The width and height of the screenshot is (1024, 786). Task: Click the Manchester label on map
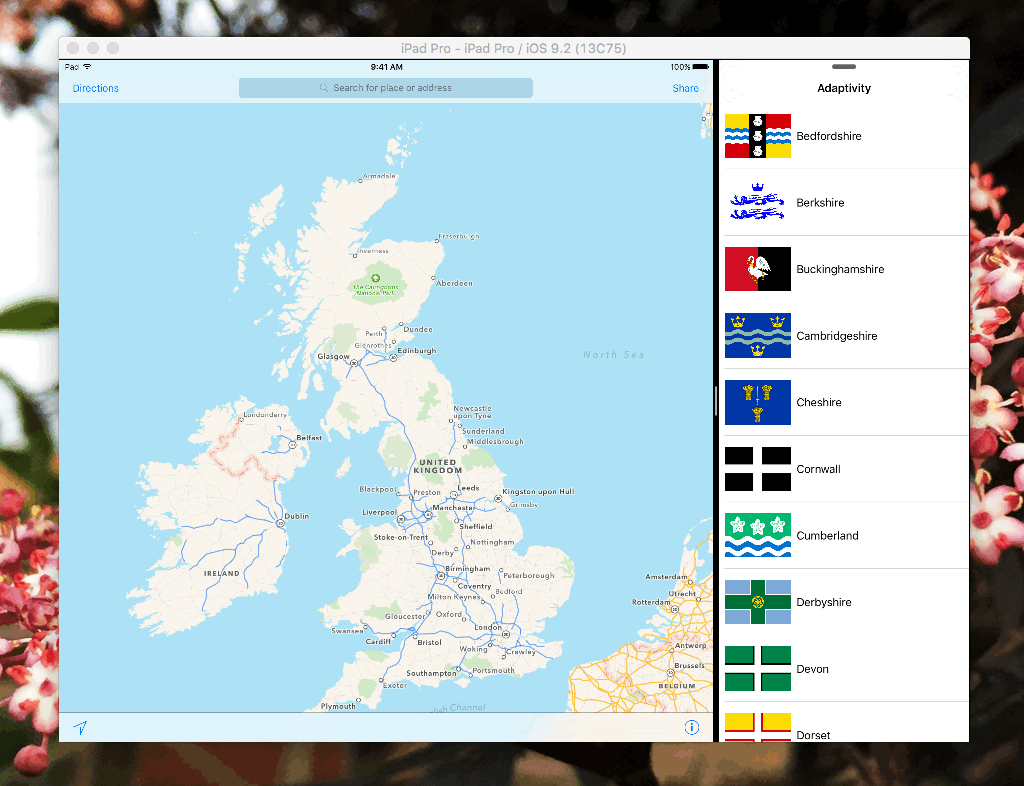pos(453,507)
